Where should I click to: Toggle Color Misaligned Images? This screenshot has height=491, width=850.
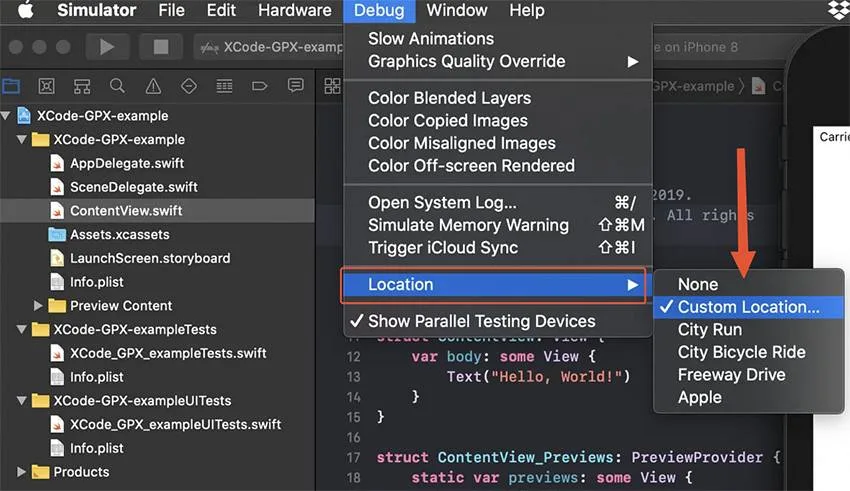click(498, 143)
